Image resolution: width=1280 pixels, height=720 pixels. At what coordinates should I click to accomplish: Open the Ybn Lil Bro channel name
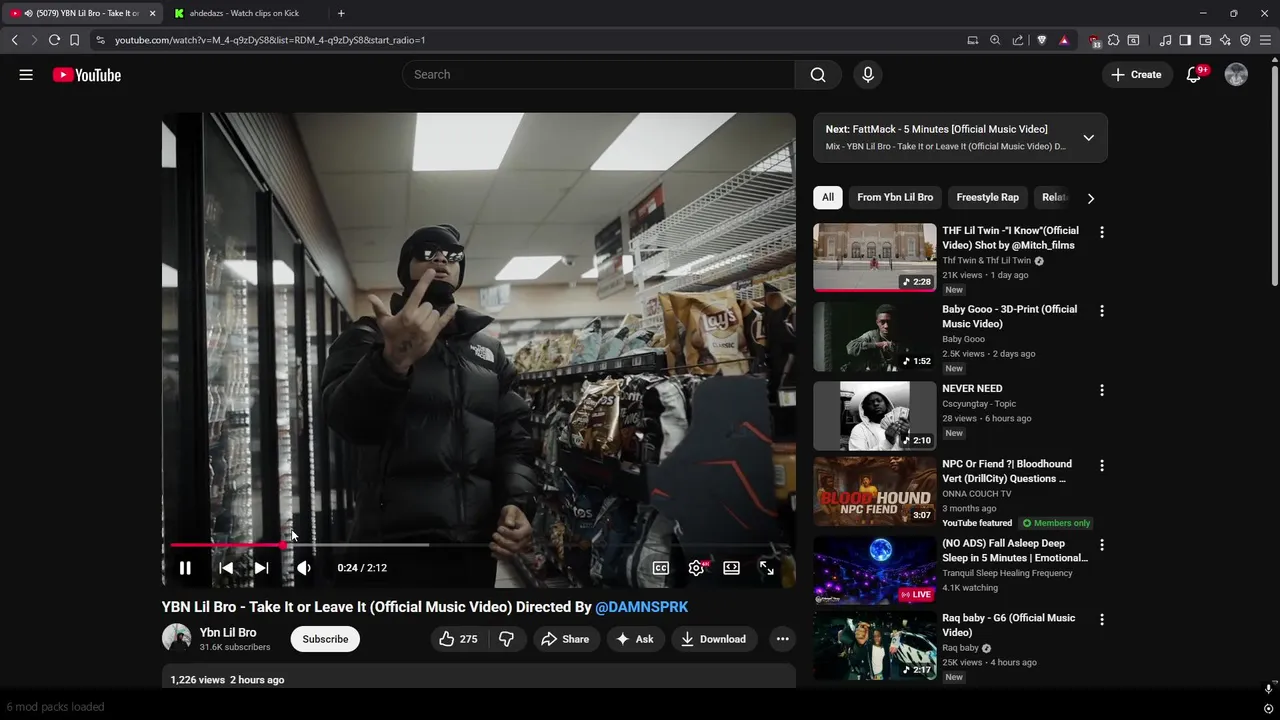coord(228,633)
